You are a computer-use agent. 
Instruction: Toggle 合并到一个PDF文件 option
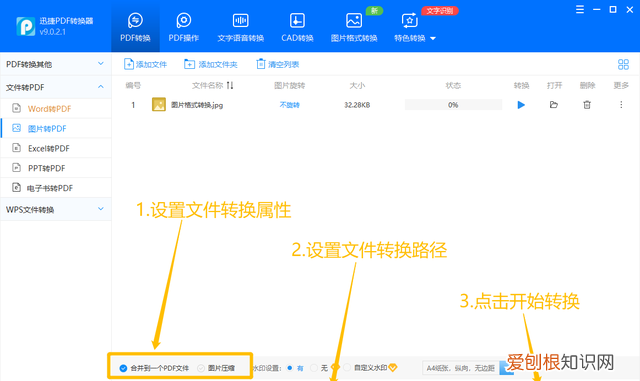coord(154,368)
